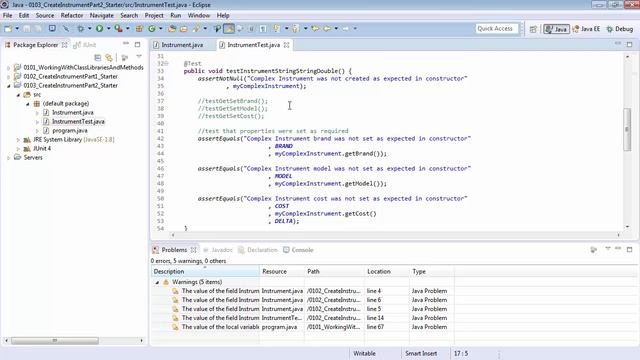Open the File menu

tap(7, 16)
